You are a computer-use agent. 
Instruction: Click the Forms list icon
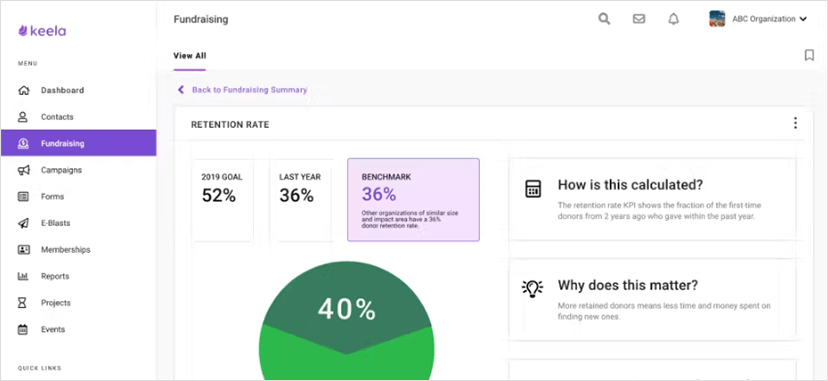23,196
